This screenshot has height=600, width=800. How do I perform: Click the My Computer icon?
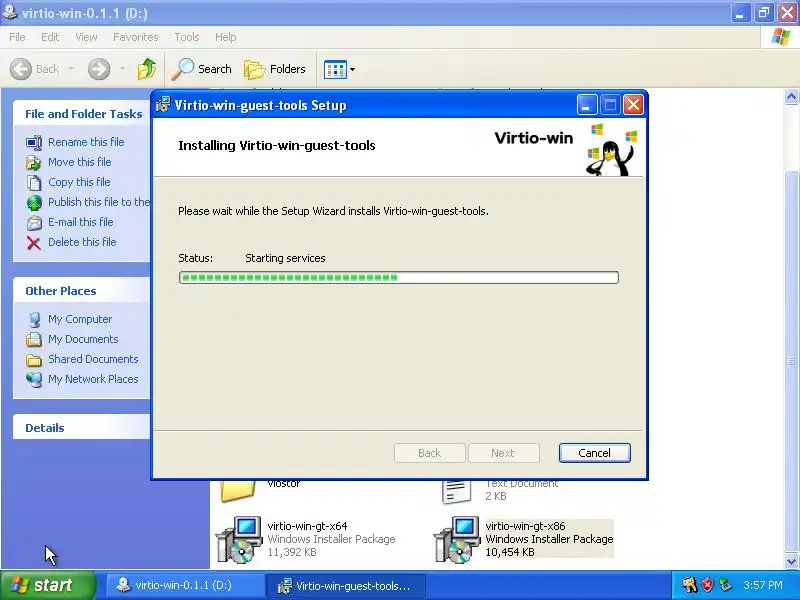coord(34,319)
